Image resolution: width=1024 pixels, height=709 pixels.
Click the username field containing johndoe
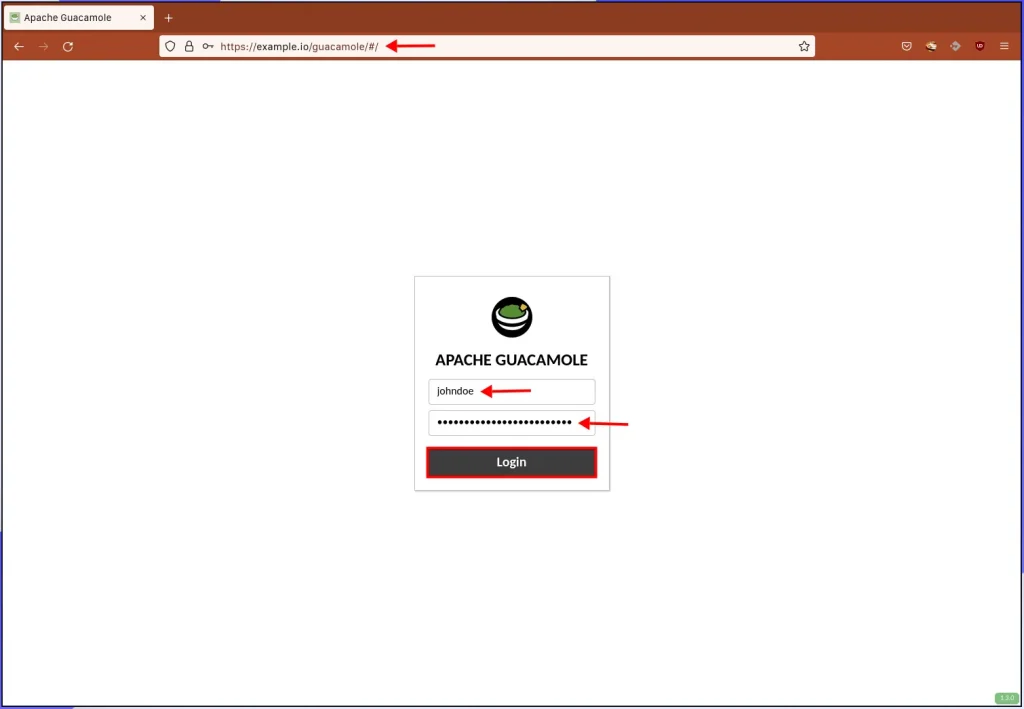(x=511, y=391)
